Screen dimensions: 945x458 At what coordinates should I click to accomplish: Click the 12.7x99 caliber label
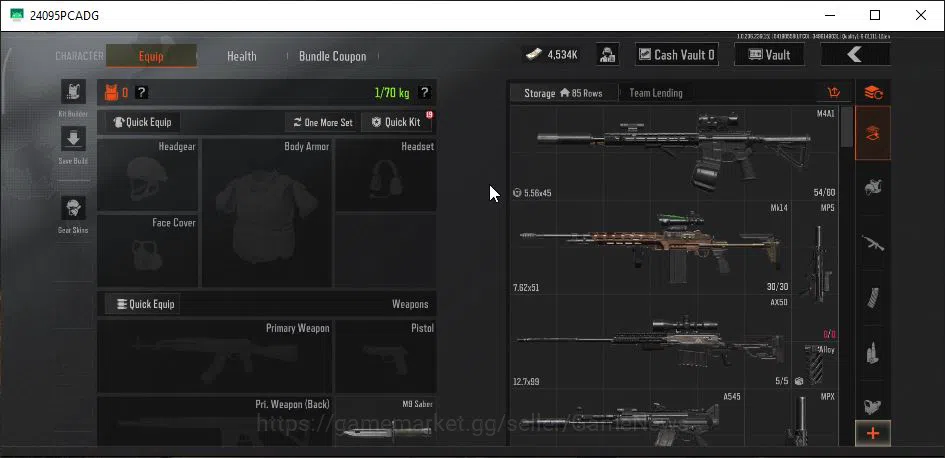click(526, 381)
